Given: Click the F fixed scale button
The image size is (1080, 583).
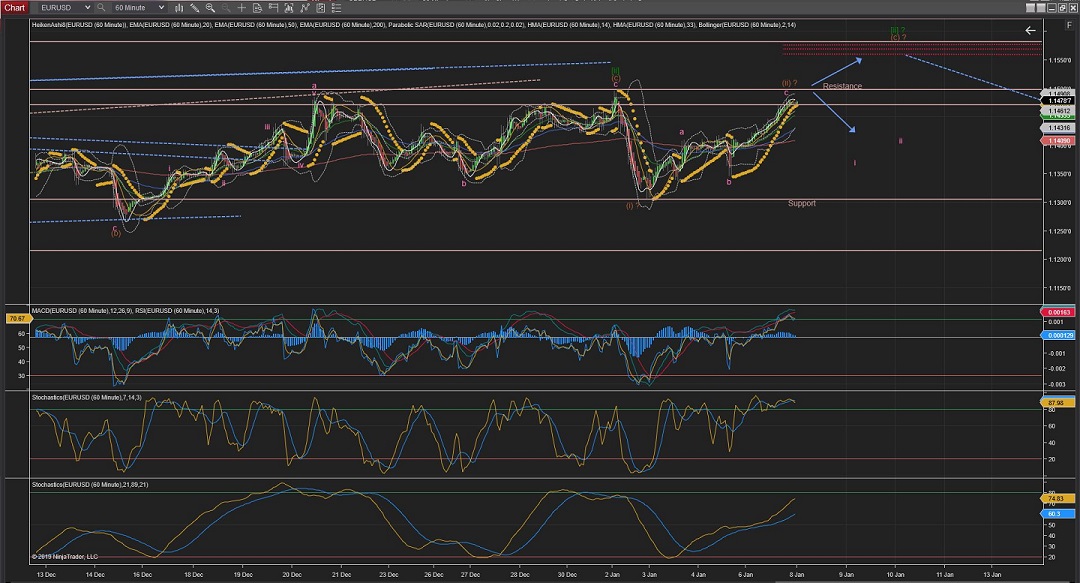Looking at the screenshot, I should (1069, 25).
